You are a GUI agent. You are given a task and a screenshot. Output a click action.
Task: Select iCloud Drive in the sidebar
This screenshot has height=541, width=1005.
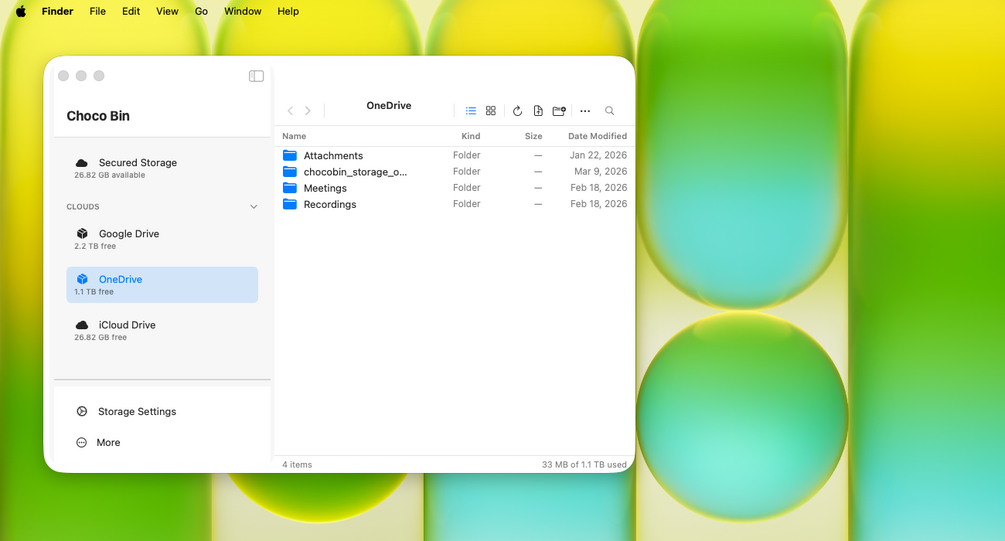162,330
